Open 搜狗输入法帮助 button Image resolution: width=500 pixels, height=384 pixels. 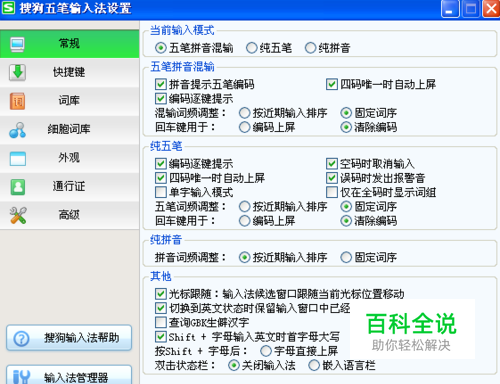(x=69, y=338)
